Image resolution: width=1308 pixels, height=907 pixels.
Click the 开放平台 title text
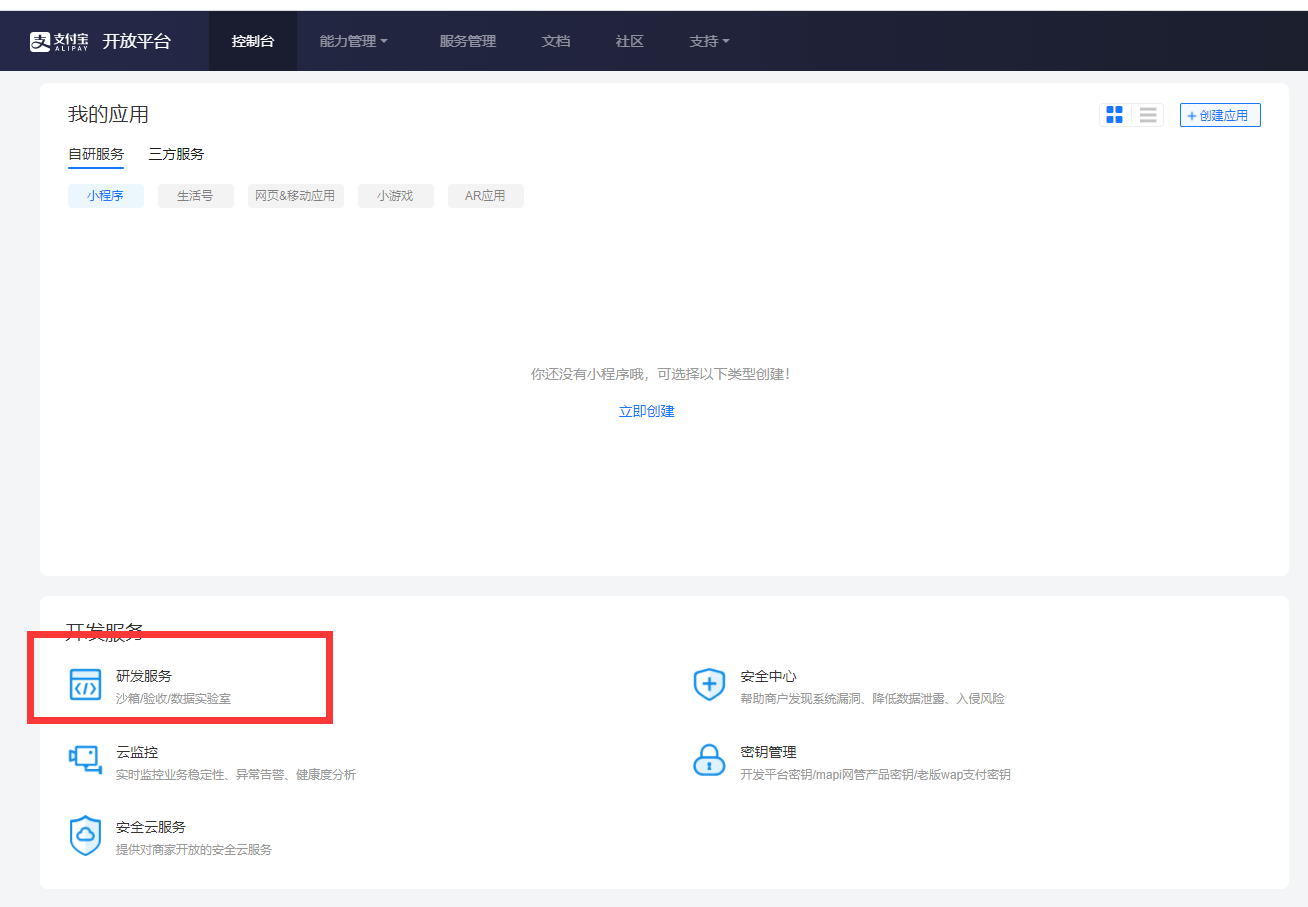click(137, 41)
